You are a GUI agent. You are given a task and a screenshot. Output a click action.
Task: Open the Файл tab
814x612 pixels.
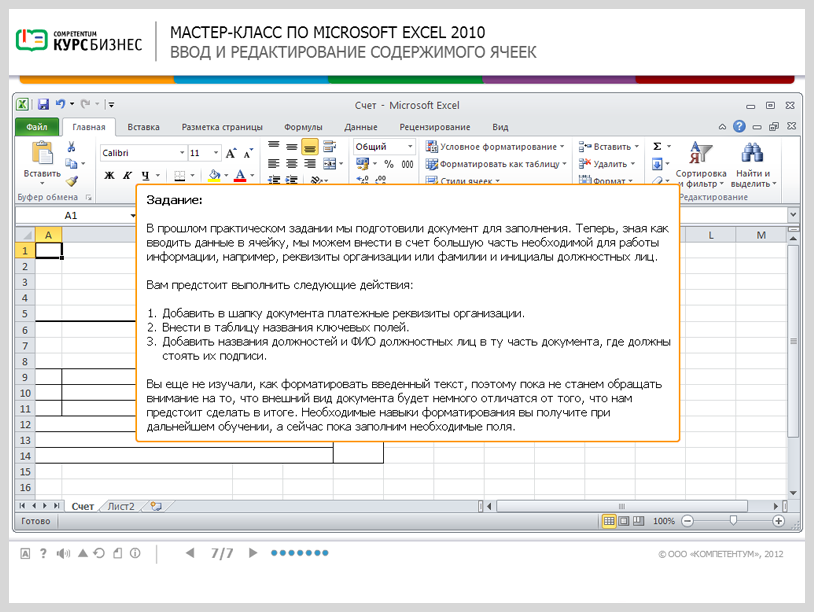[x=36, y=127]
